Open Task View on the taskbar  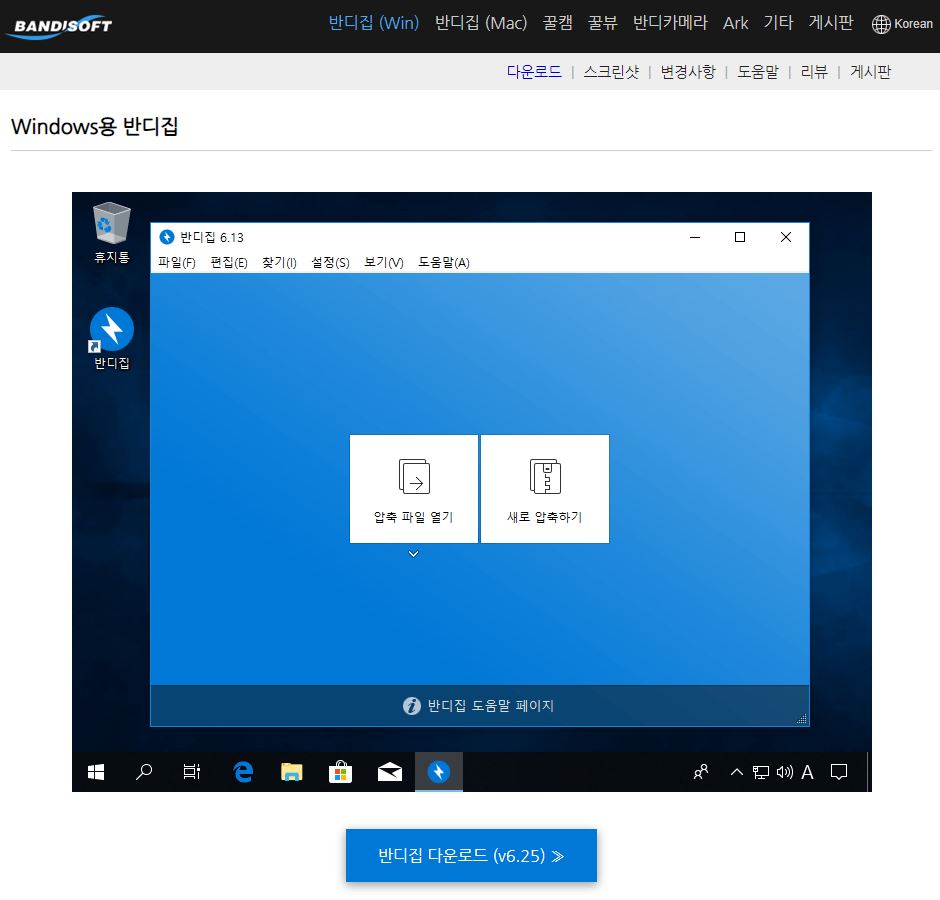click(x=192, y=772)
